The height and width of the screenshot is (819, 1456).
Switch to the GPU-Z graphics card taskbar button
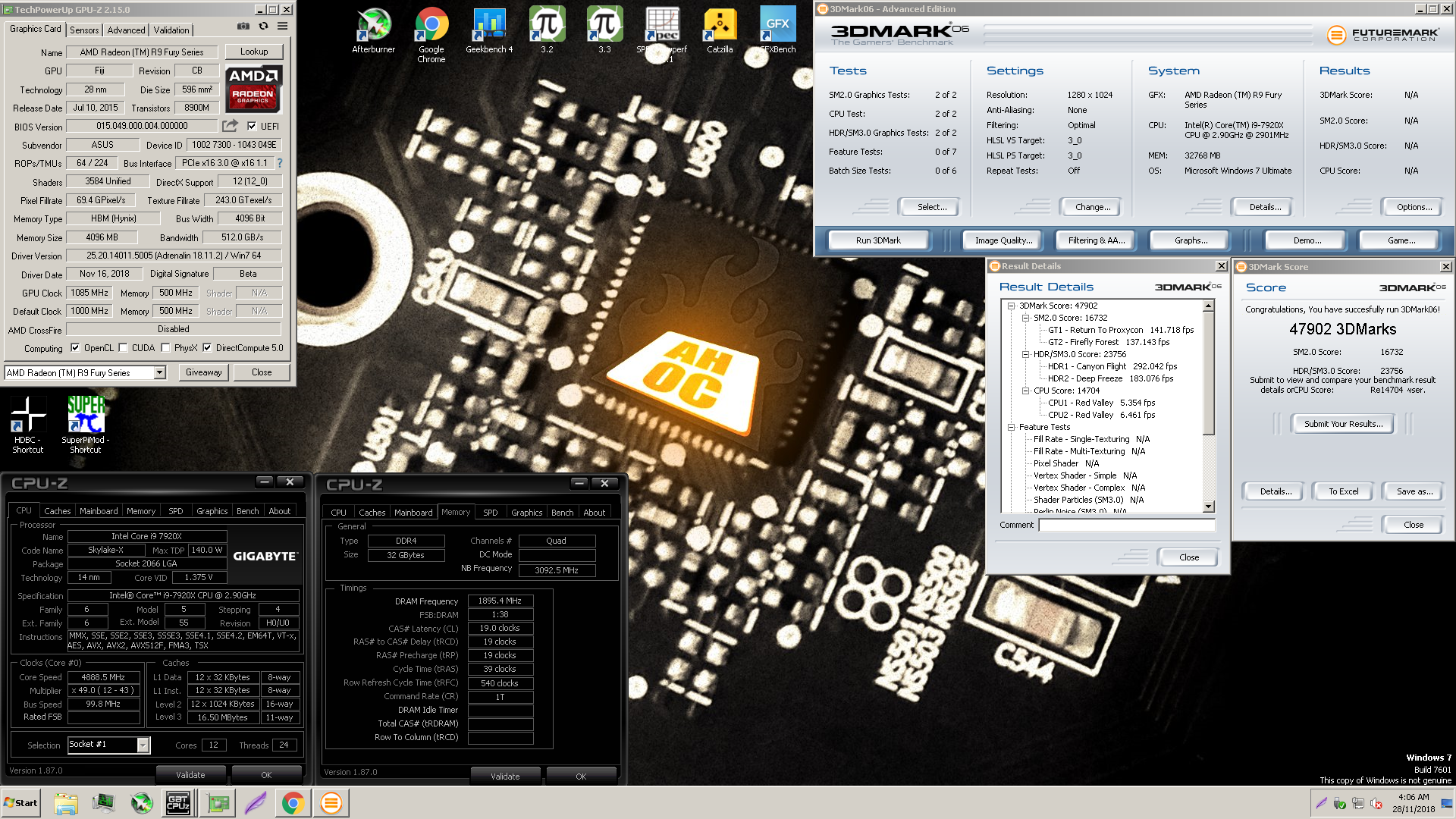click(x=218, y=803)
